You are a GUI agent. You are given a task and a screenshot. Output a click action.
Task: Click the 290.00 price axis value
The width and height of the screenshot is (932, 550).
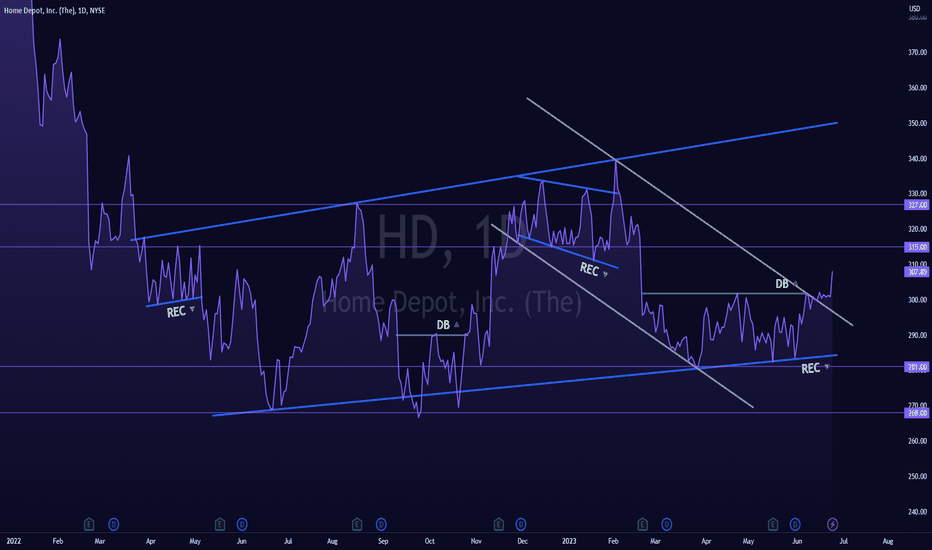(x=917, y=335)
